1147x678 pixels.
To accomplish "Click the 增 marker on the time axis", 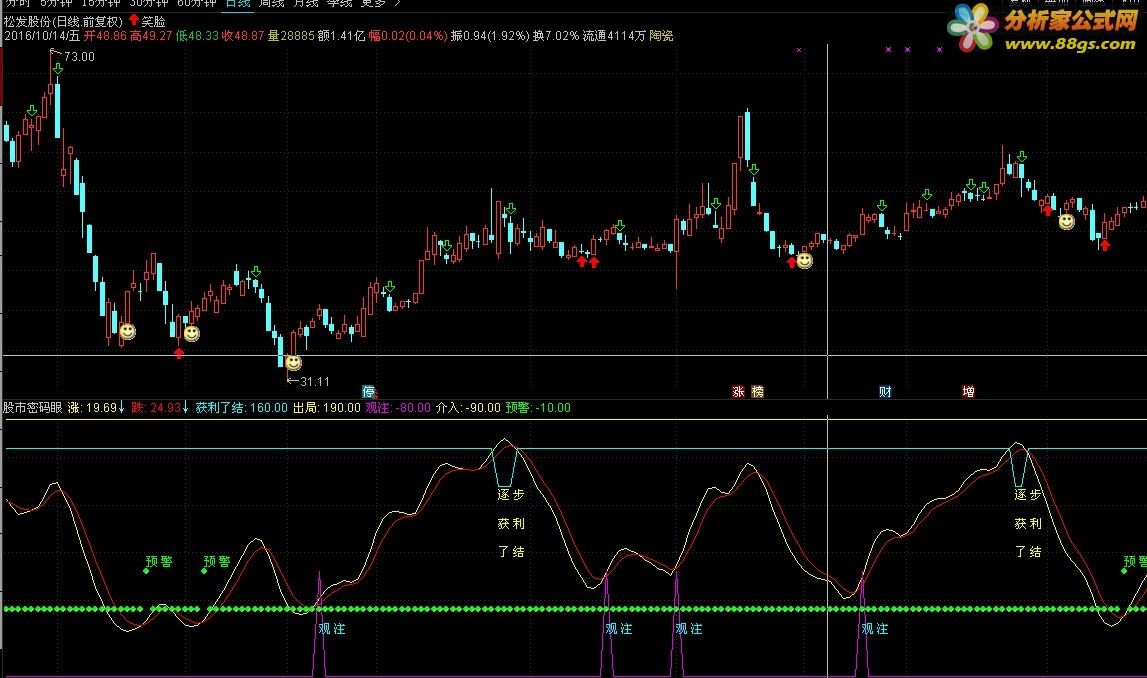I will pos(969,392).
